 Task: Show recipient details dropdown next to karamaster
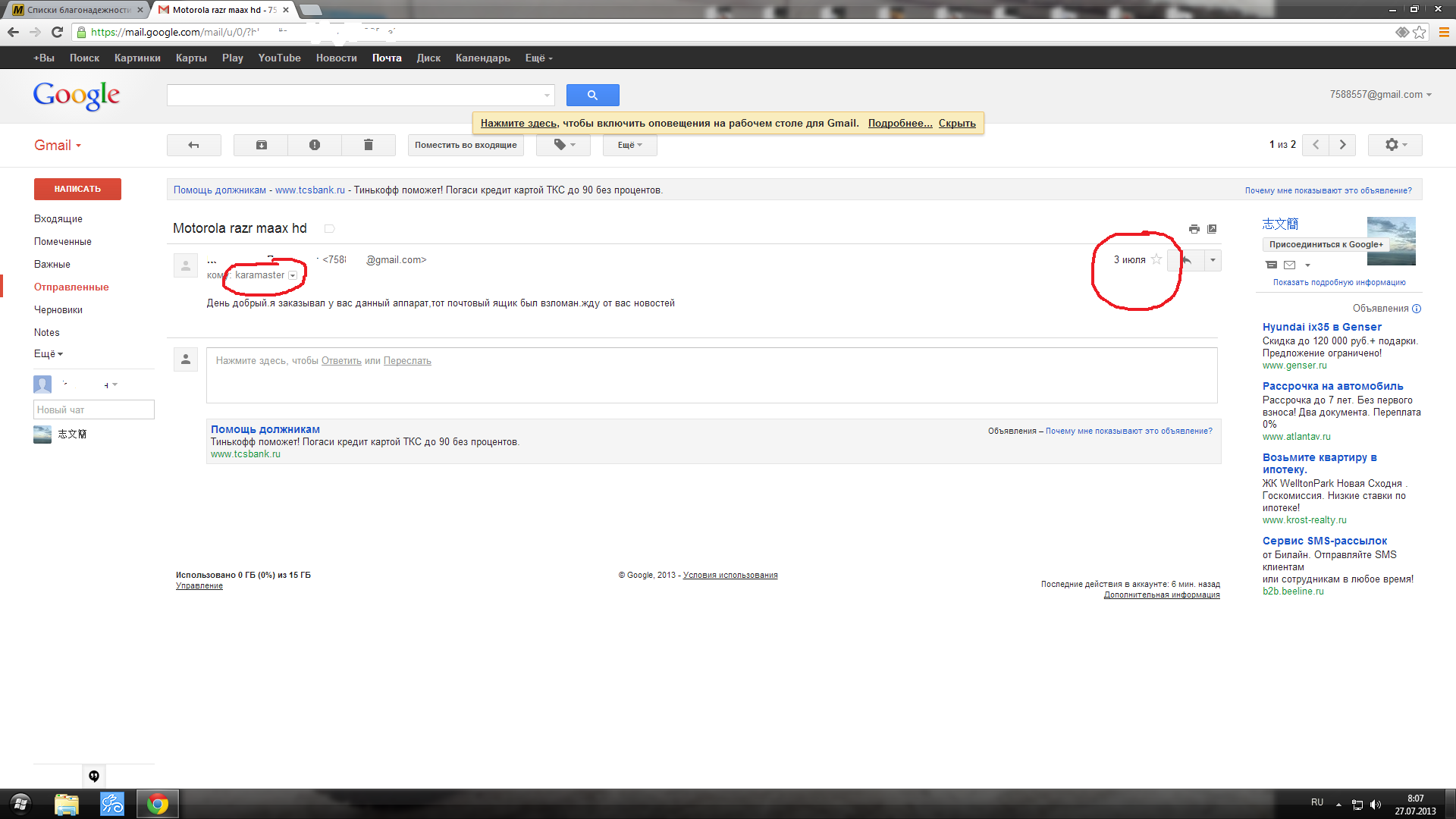click(293, 275)
